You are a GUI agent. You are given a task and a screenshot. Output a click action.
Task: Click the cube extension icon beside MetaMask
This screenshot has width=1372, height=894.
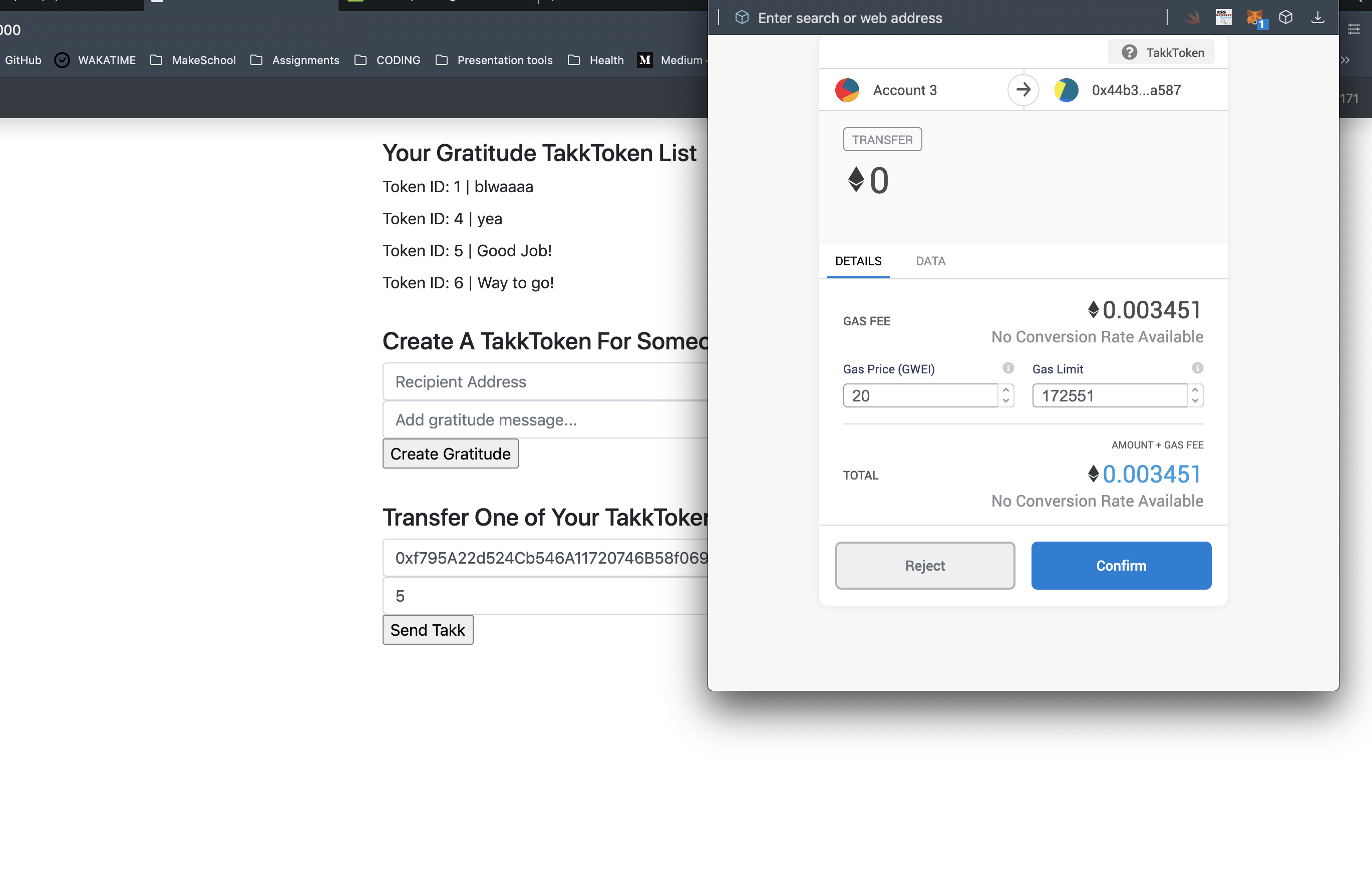pyautogui.click(x=1285, y=18)
